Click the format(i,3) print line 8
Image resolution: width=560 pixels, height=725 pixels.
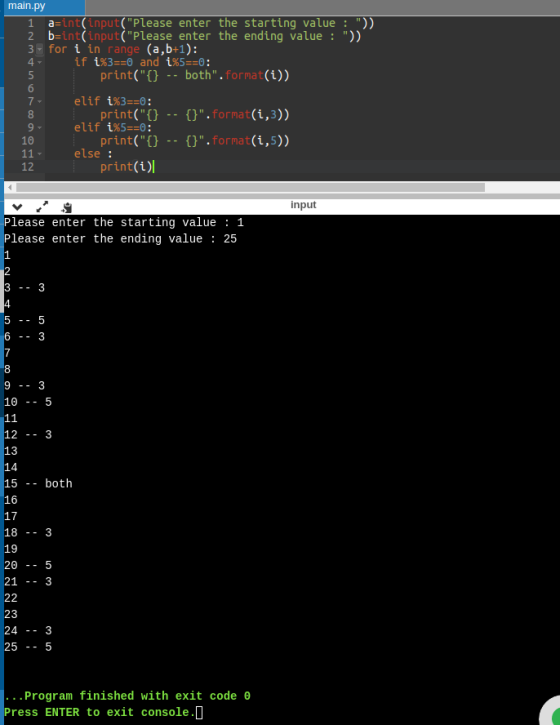click(x=195, y=114)
